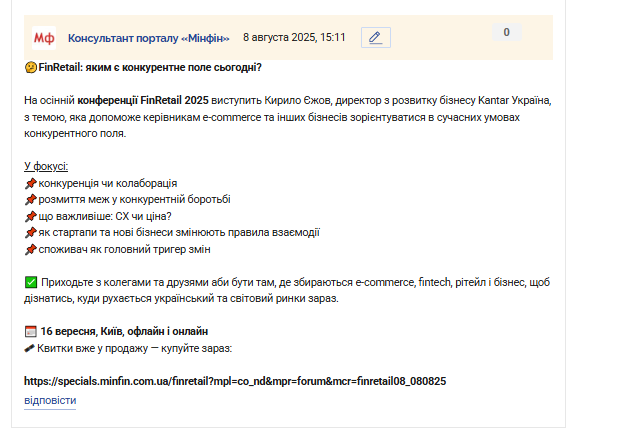
Task: Click pushpin icon beside що важливіше line
Action: (x=31, y=216)
